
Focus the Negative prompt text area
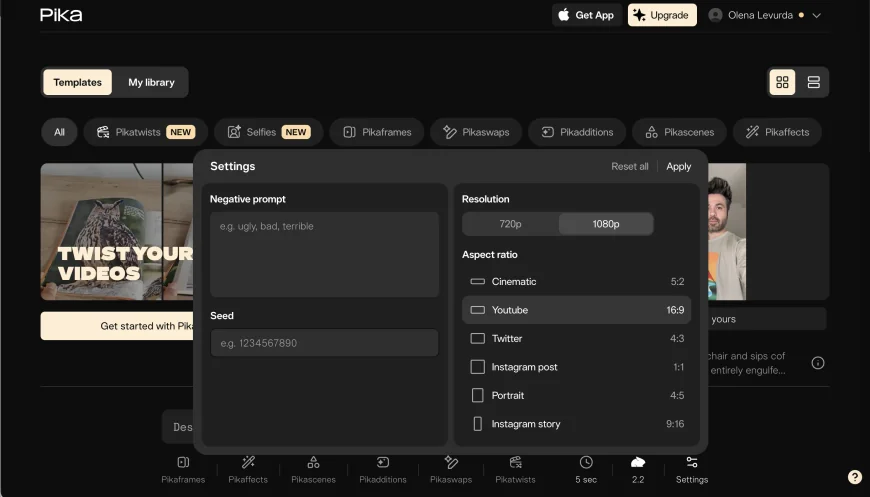[325, 255]
